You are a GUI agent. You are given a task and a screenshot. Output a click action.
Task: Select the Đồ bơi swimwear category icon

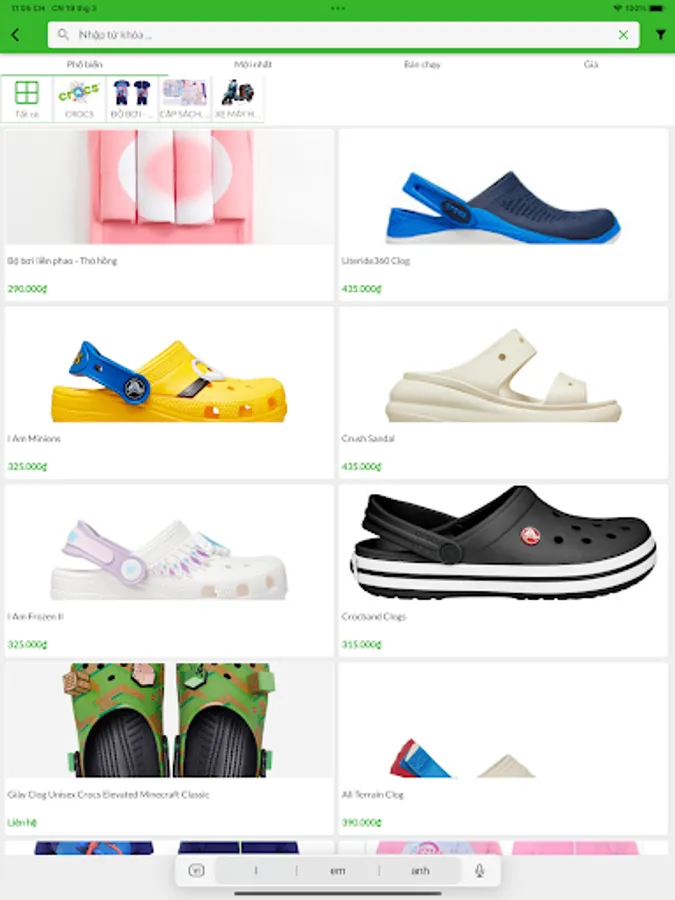(131, 99)
